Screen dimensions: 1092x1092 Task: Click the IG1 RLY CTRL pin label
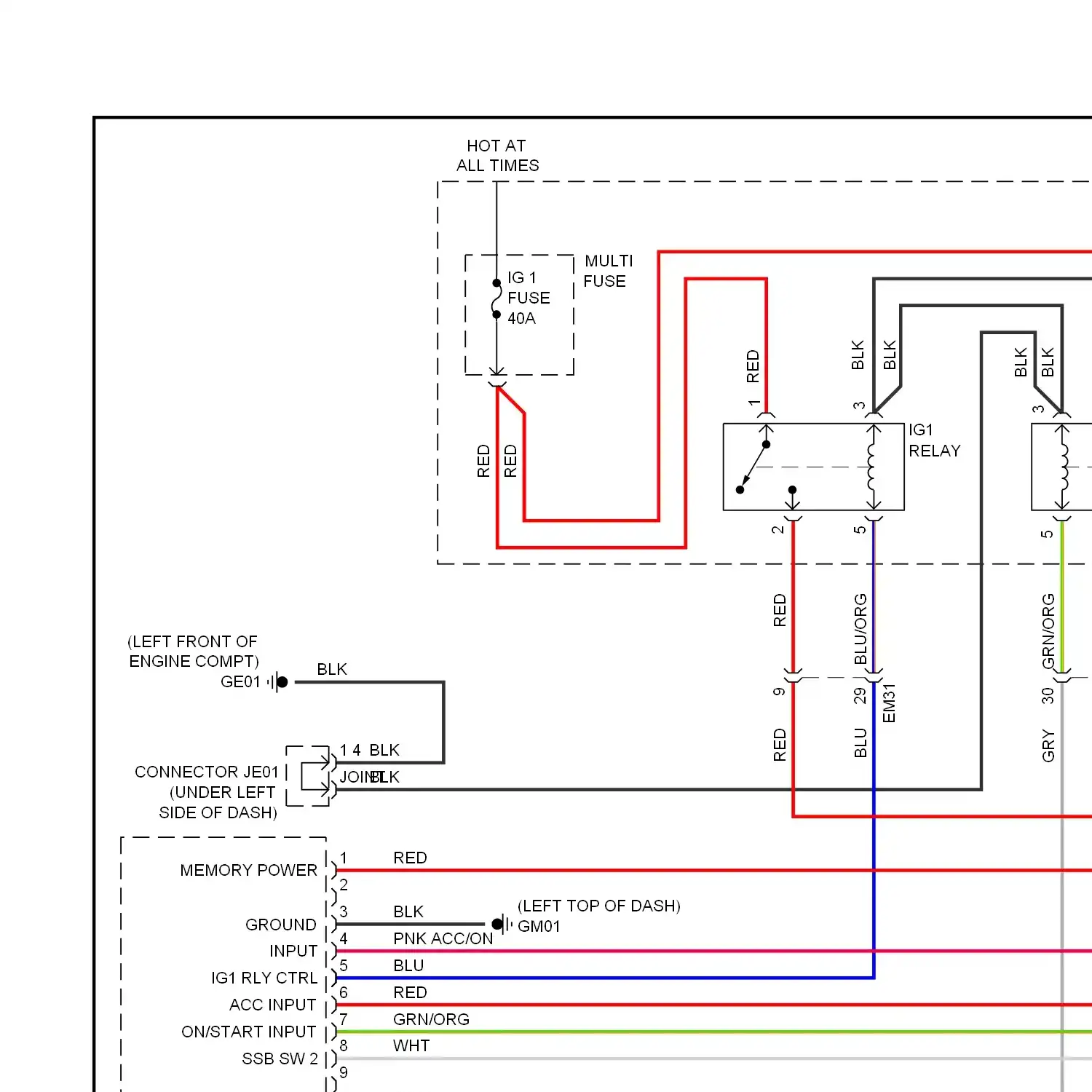pos(264,978)
